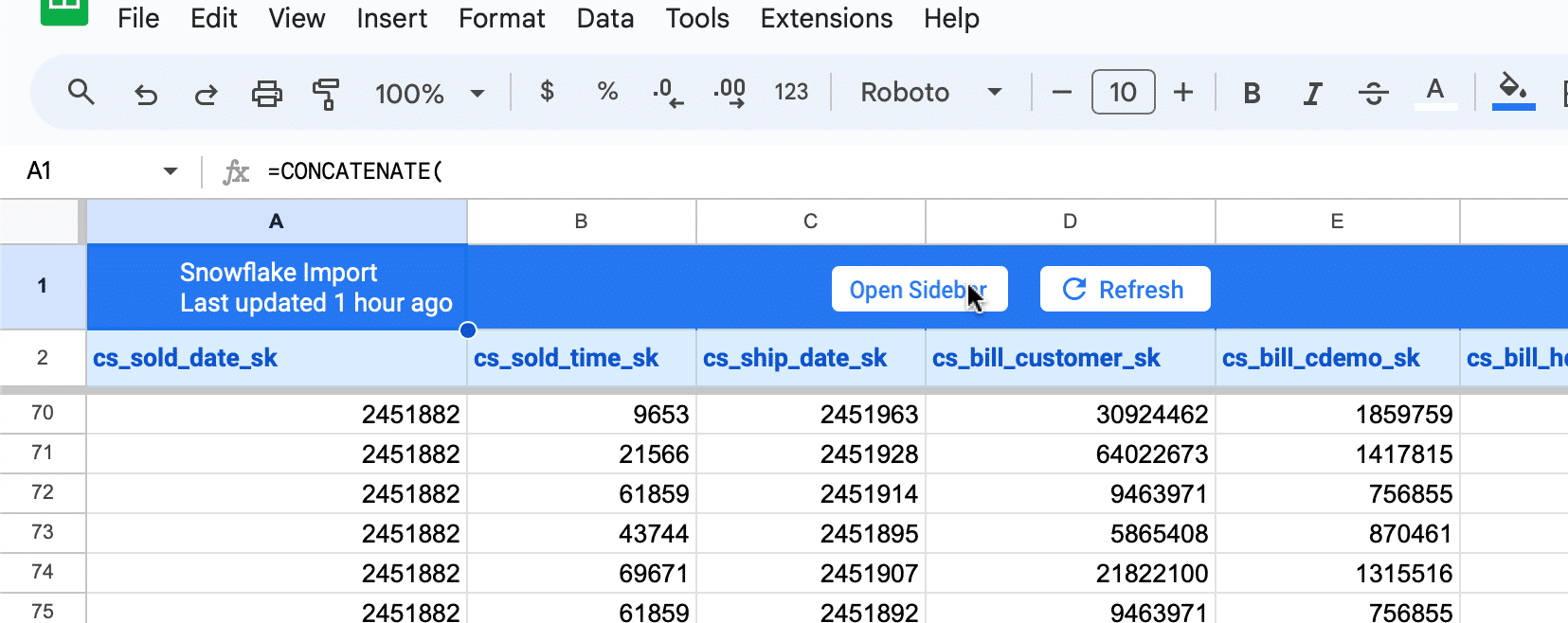Open the Extensions menu
The width and height of the screenshot is (1568, 623).
pyautogui.click(x=826, y=18)
